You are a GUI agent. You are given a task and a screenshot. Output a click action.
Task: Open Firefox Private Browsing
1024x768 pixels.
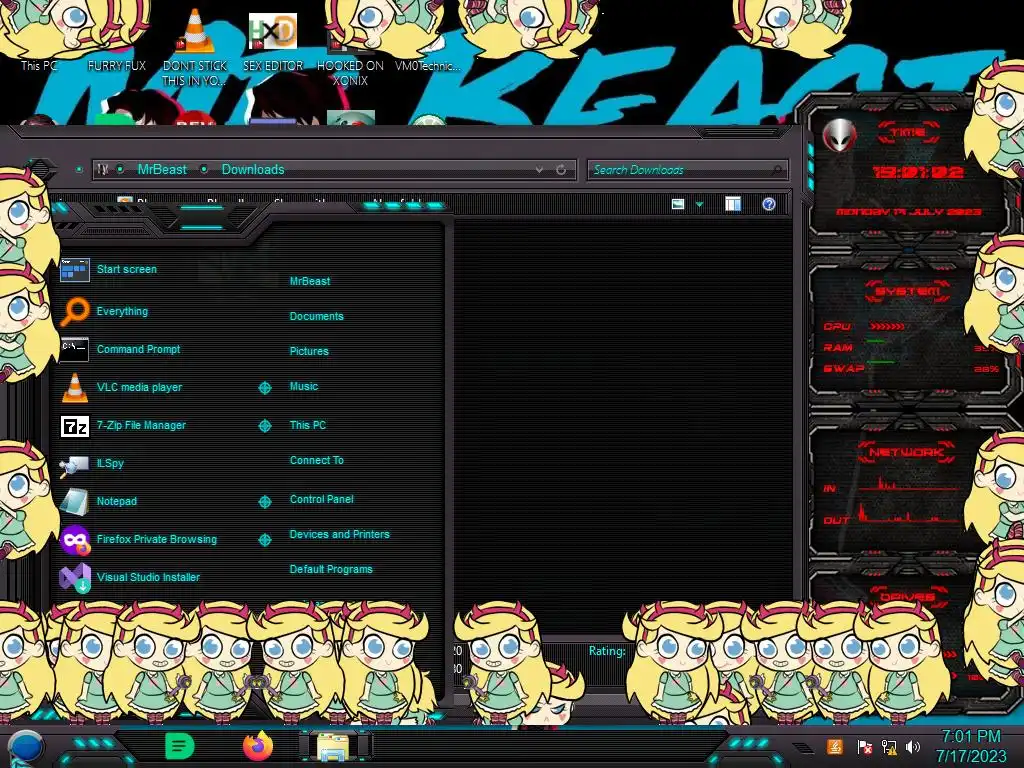pos(157,539)
